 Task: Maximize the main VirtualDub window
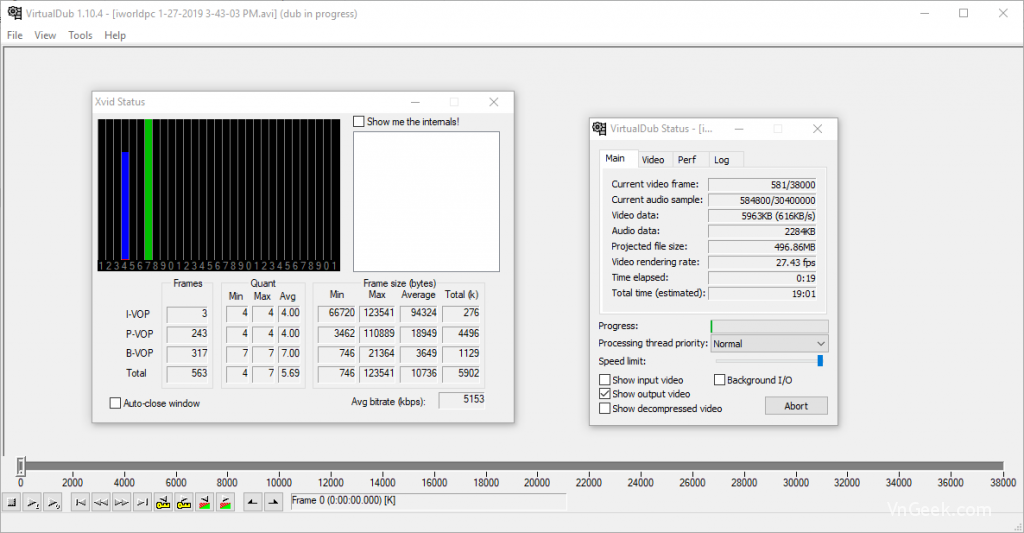tap(963, 13)
